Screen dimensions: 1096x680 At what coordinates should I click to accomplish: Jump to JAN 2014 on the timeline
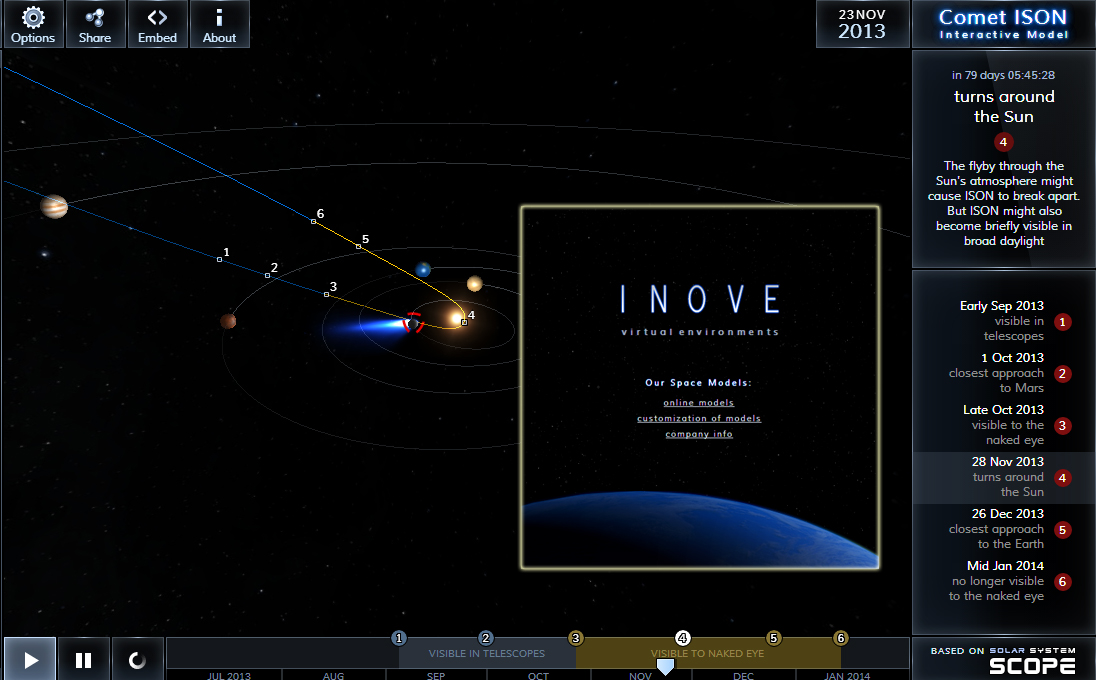(x=847, y=676)
